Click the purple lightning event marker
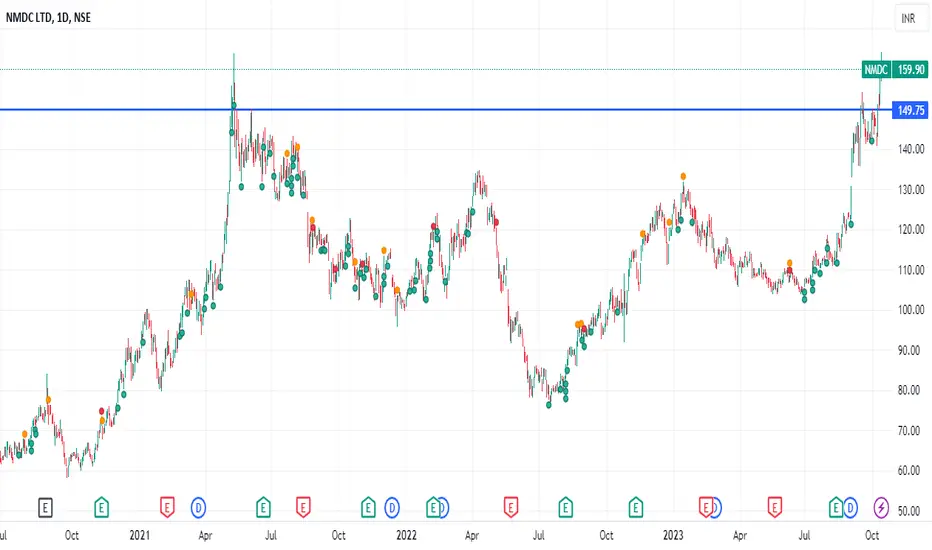 click(x=881, y=508)
